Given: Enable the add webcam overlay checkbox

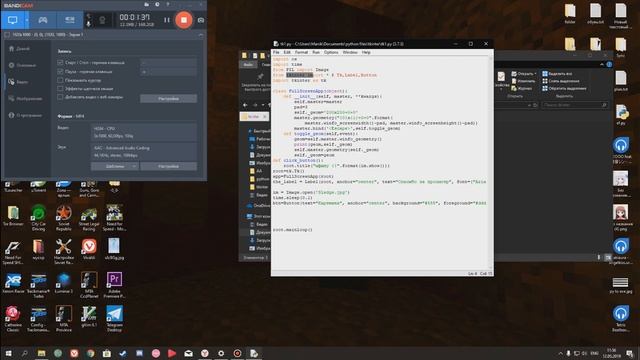Looking at the screenshot, I should 60,97.
